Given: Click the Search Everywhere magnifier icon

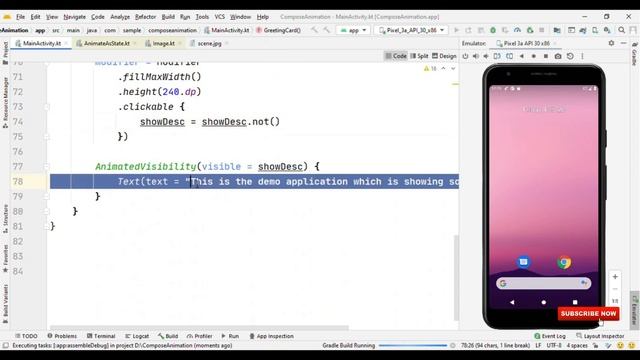Looking at the screenshot, I should point(621,30).
